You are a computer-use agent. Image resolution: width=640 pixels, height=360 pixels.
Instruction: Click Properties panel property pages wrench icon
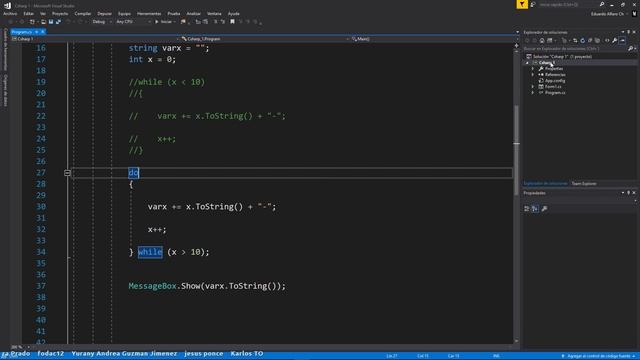(544, 209)
